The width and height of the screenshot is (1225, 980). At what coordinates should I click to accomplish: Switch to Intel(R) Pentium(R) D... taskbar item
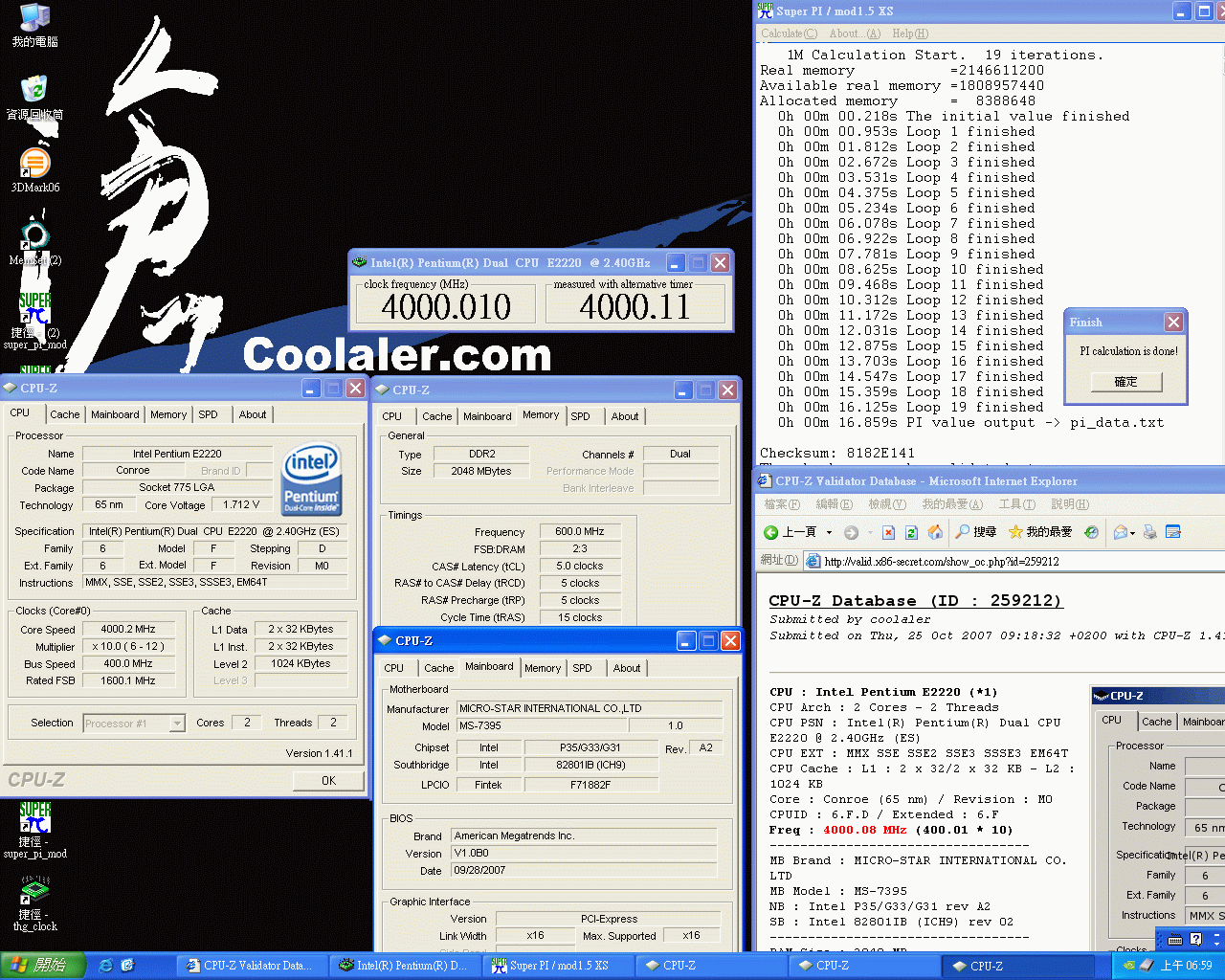[407, 966]
